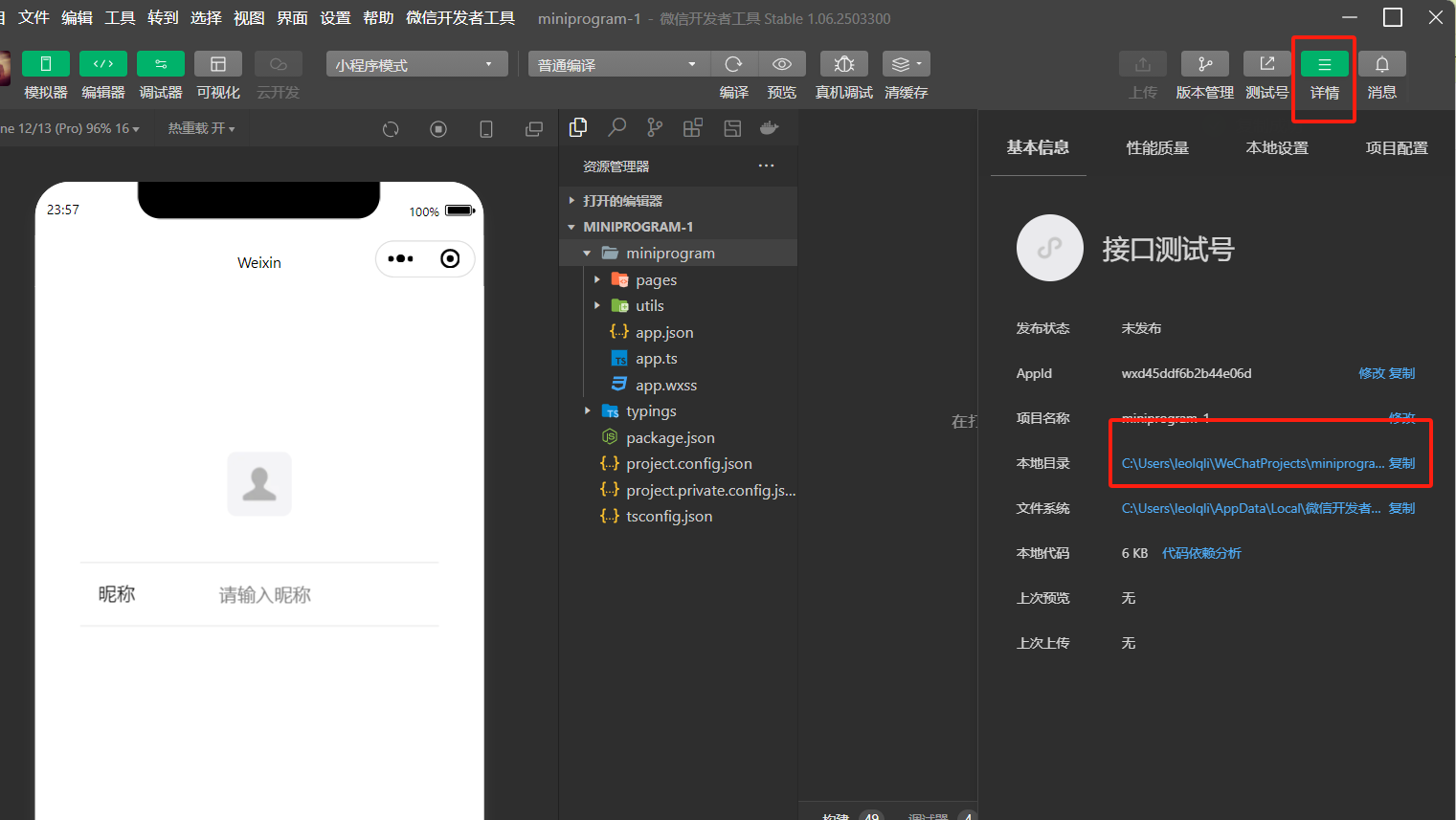Click 修改 link next to AppId
Viewport: 1456px width, 820px height.
coord(1372,373)
